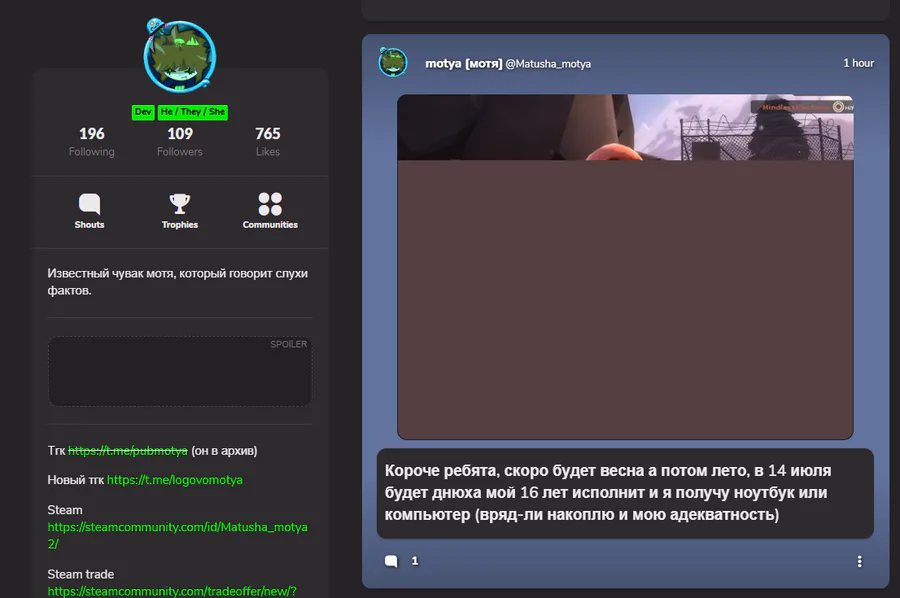
Task: Click the comment count '1'
Action: (x=414, y=561)
